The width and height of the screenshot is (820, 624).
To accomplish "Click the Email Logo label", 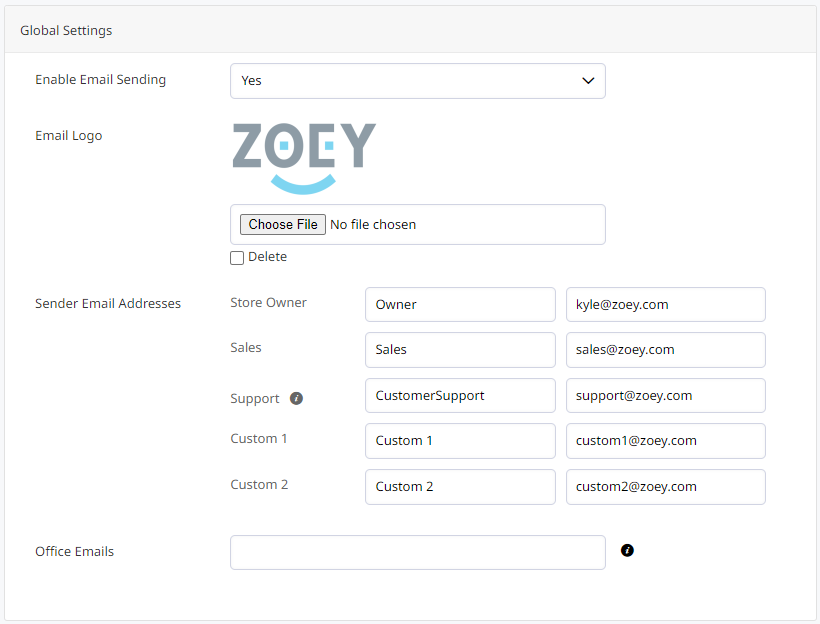I will pos(69,136).
